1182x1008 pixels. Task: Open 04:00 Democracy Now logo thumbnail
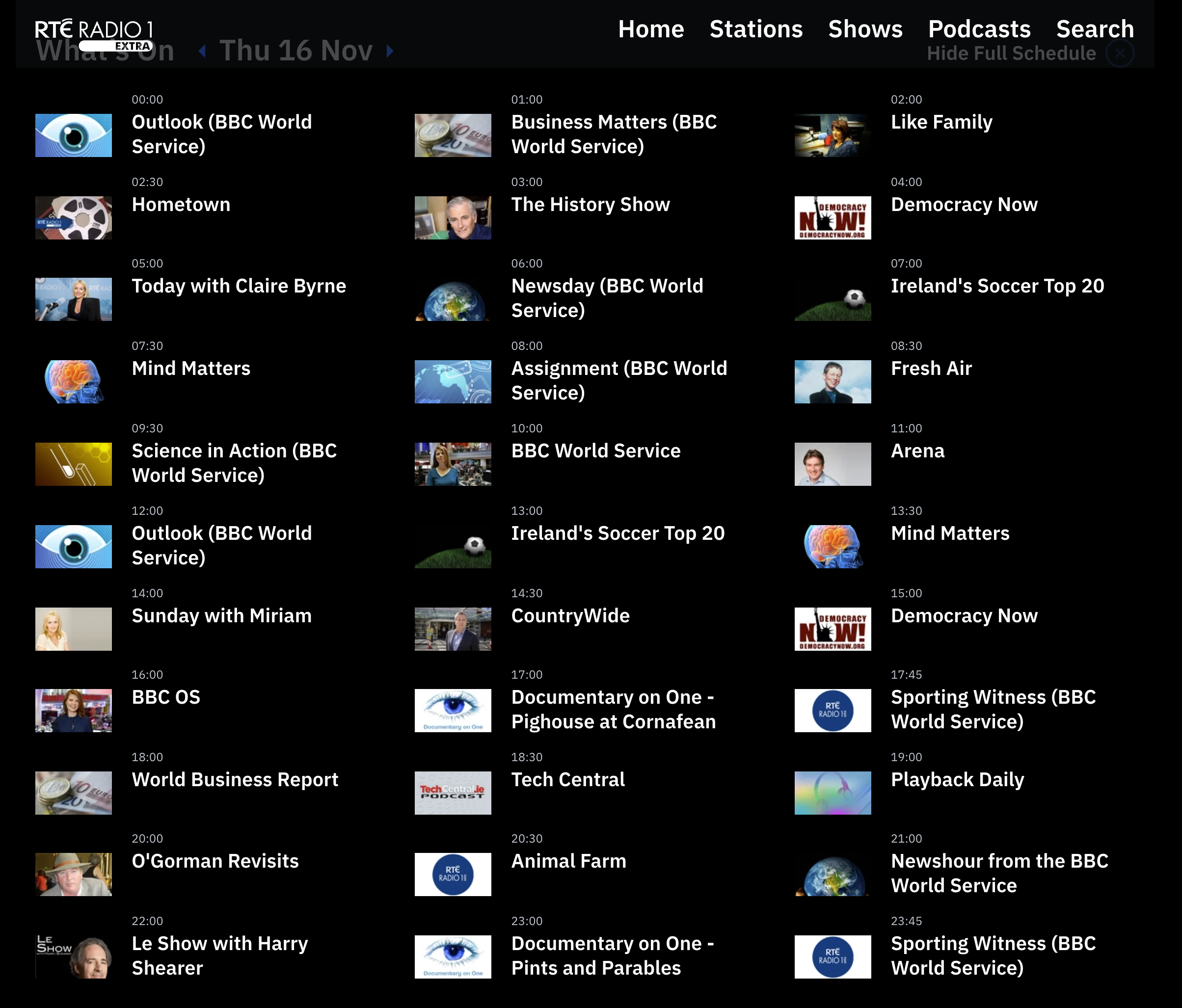click(x=833, y=218)
